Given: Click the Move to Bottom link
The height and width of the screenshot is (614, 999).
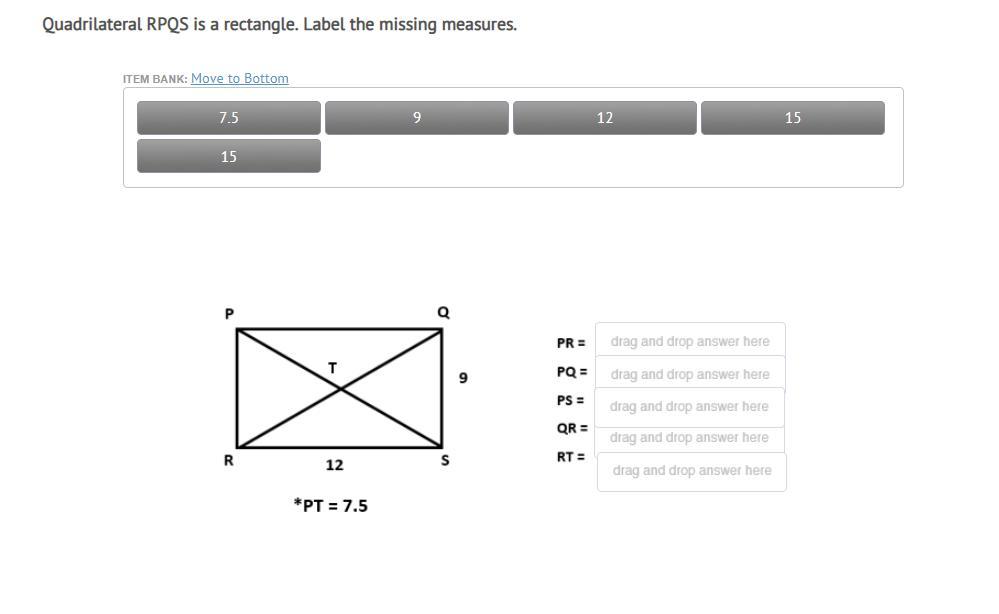Looking at the screenshot, I should click(x=240, y=78).
